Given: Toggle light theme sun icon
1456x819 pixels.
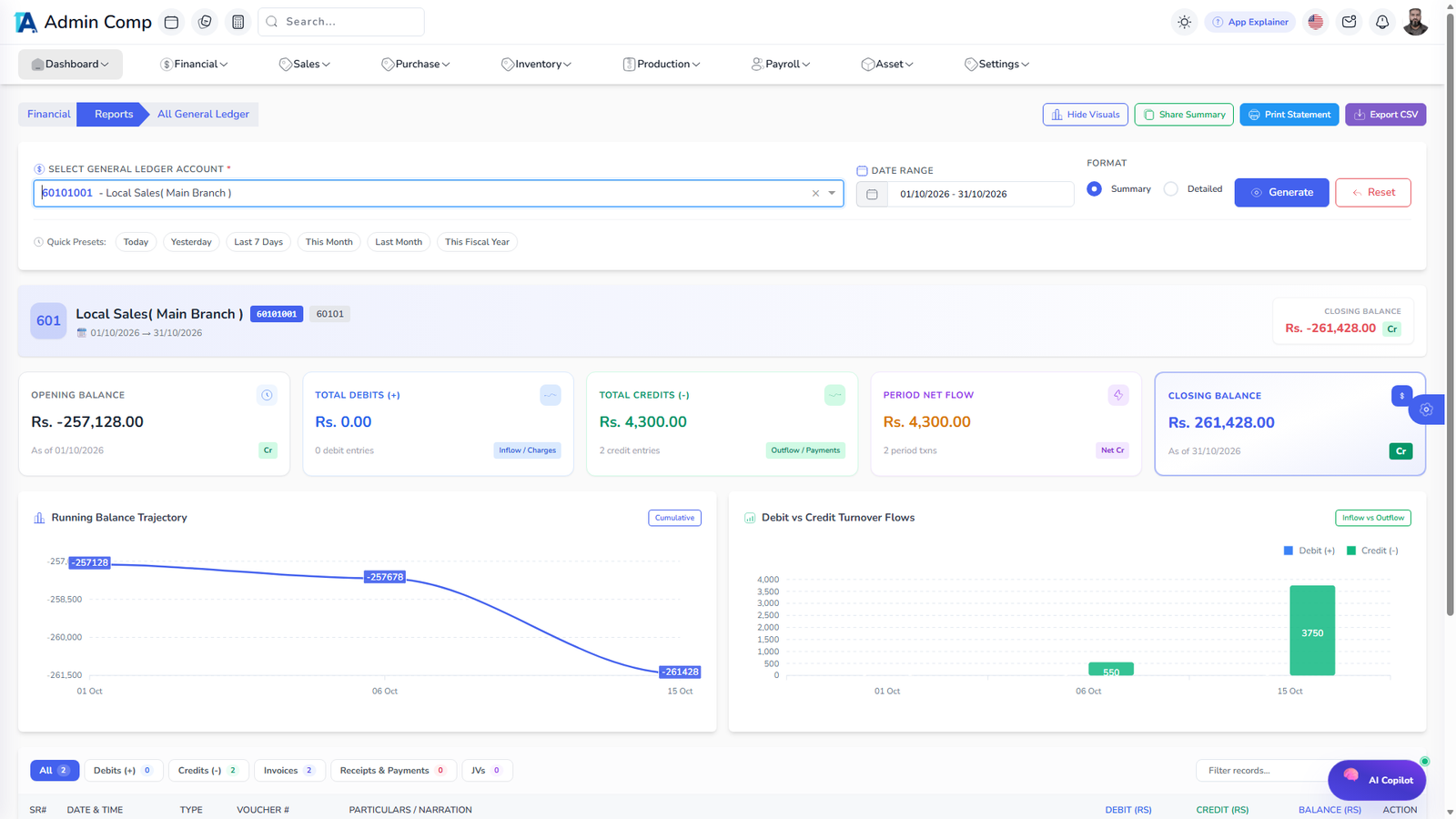Looking at the screenshot, I should click(1184, 22).
